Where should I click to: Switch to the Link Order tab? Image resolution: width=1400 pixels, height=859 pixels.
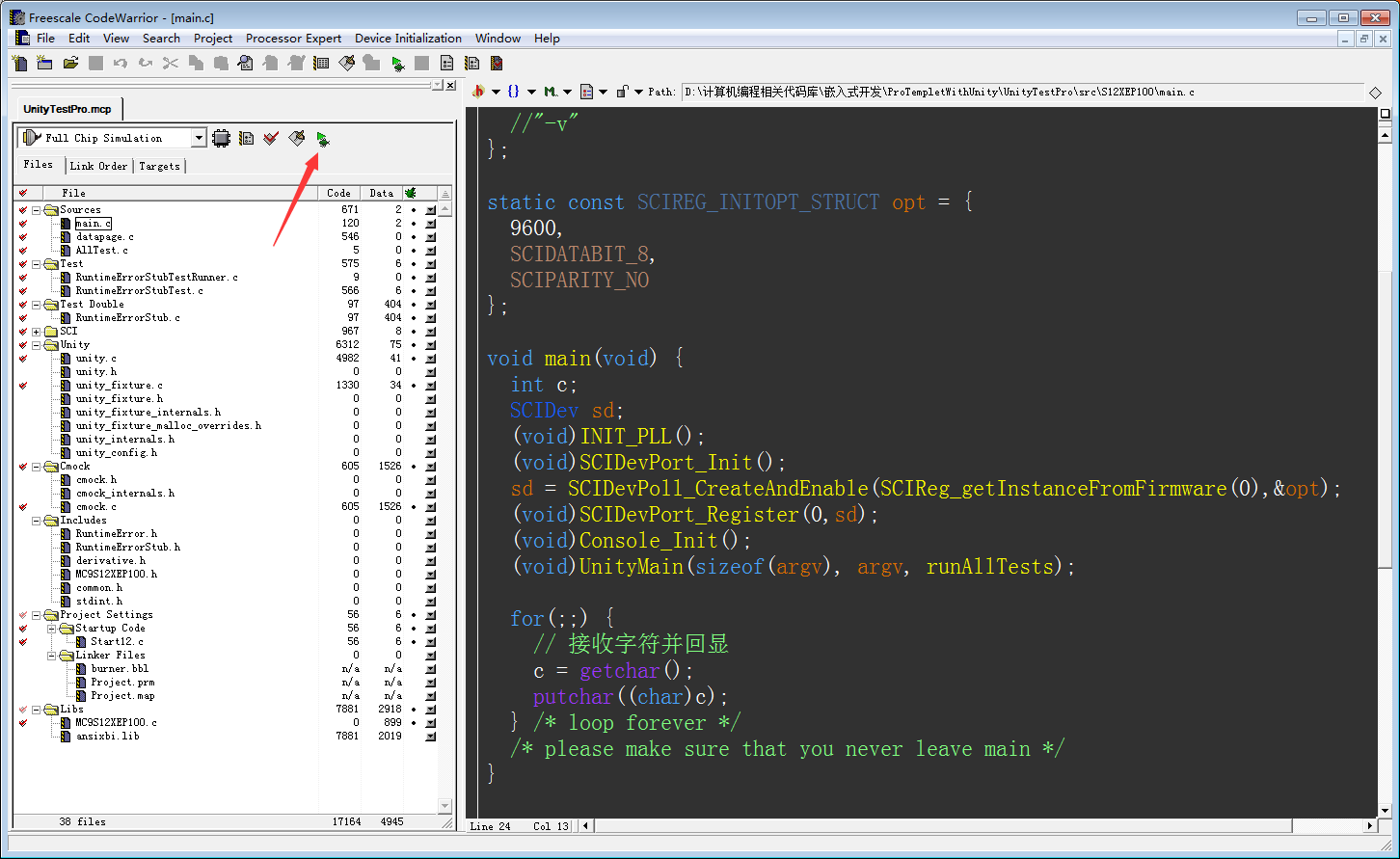[98, 166]
